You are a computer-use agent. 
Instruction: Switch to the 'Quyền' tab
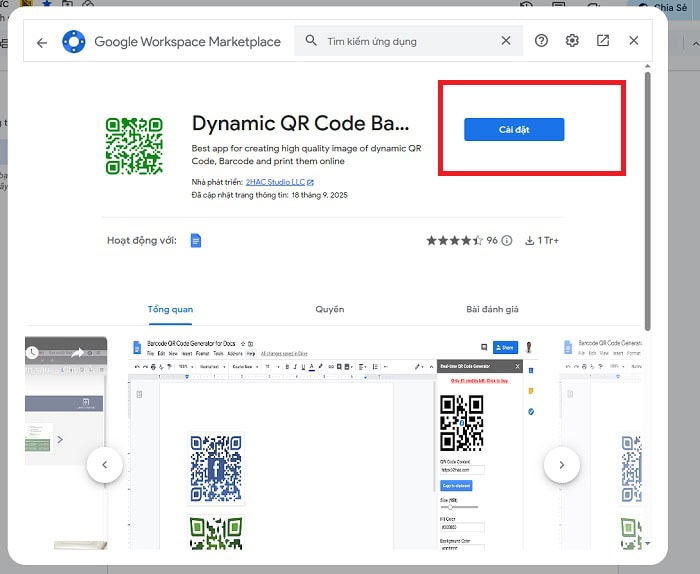pos(329,309)
